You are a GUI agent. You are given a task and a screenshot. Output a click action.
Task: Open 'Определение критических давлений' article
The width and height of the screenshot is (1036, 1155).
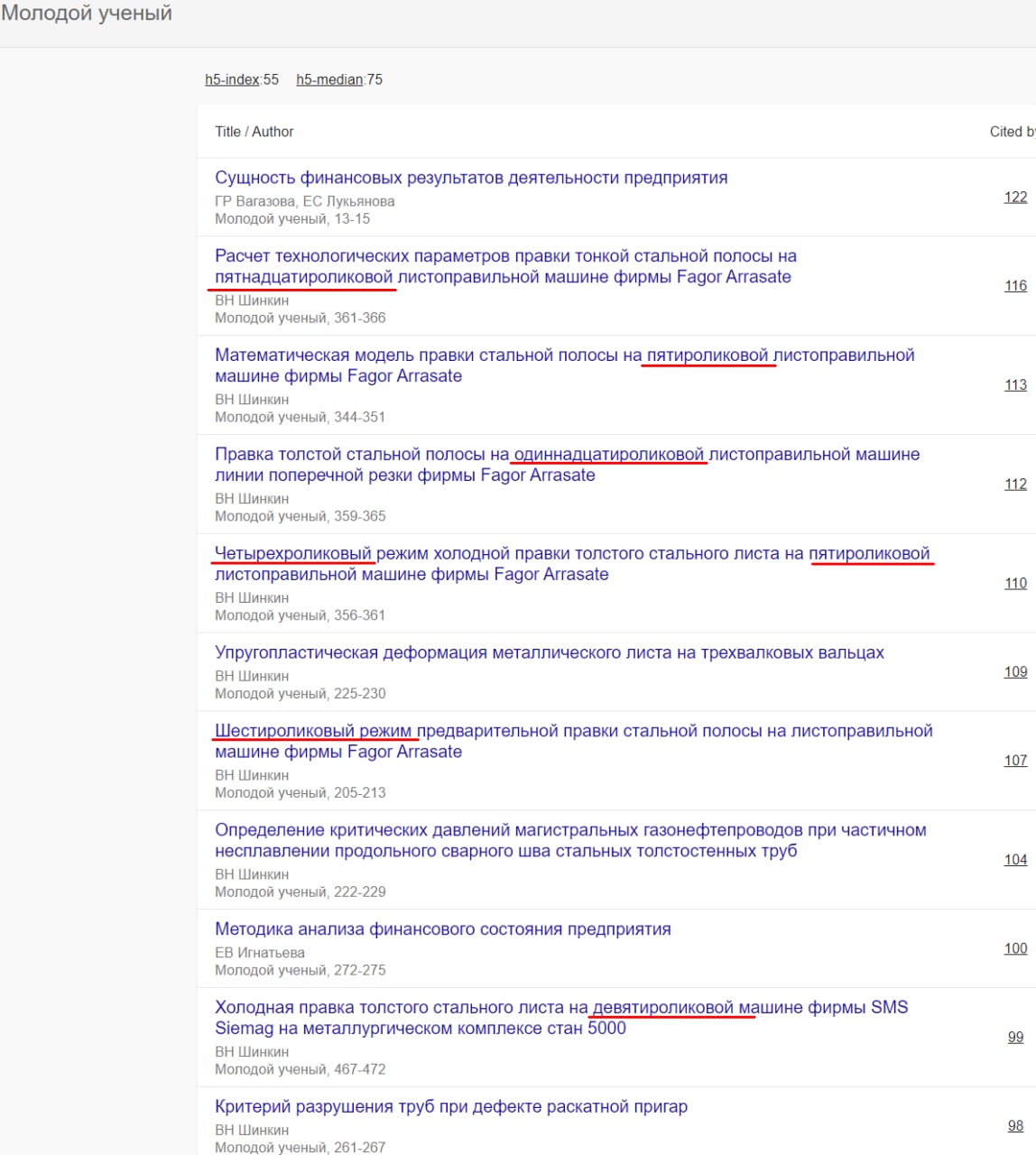pos(570,840)
